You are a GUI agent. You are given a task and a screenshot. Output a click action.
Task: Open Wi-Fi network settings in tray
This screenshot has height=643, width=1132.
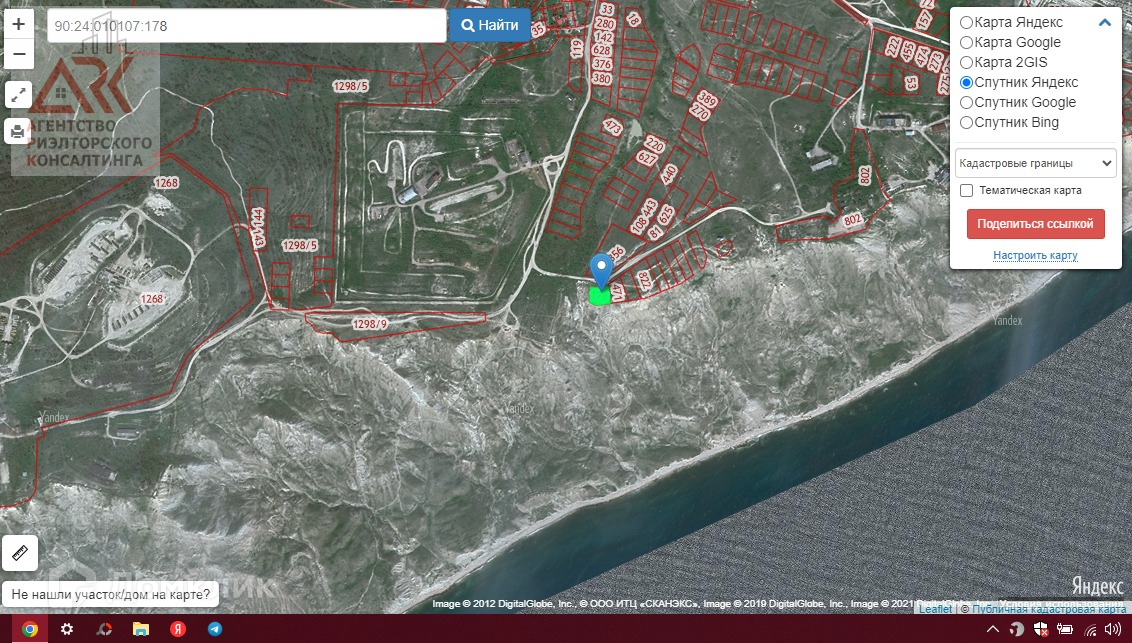click(x=1089, y=630)
